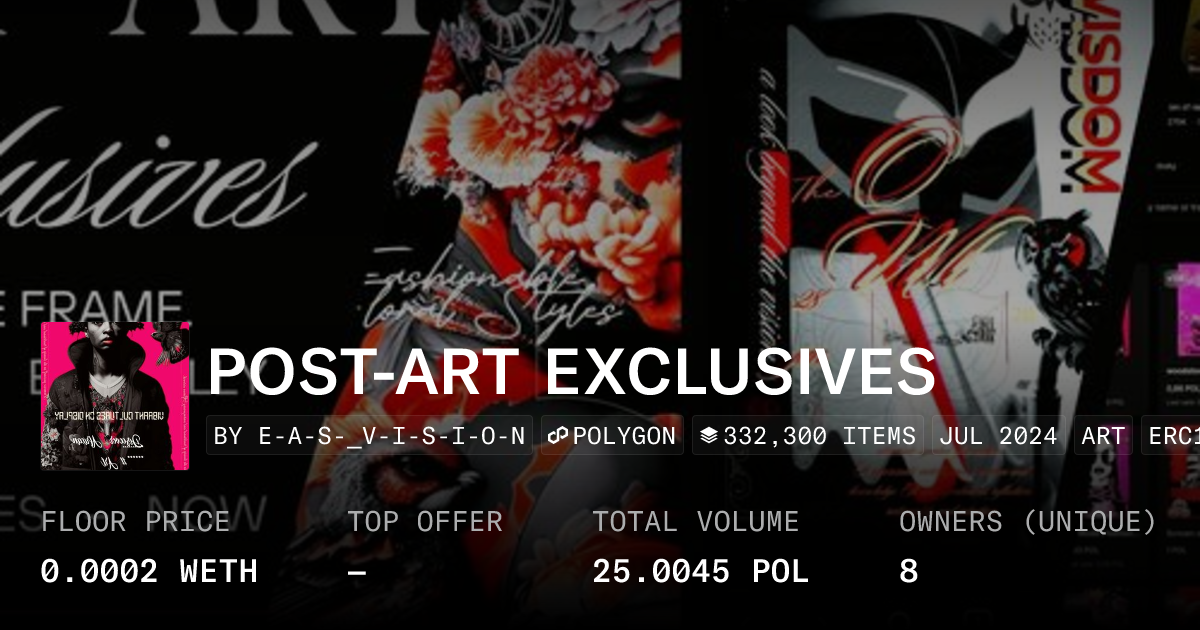The width and height of the screenshot is (1200, 630).
Task: Click the TOP OFFER label
Action: [x=425, y=522]
